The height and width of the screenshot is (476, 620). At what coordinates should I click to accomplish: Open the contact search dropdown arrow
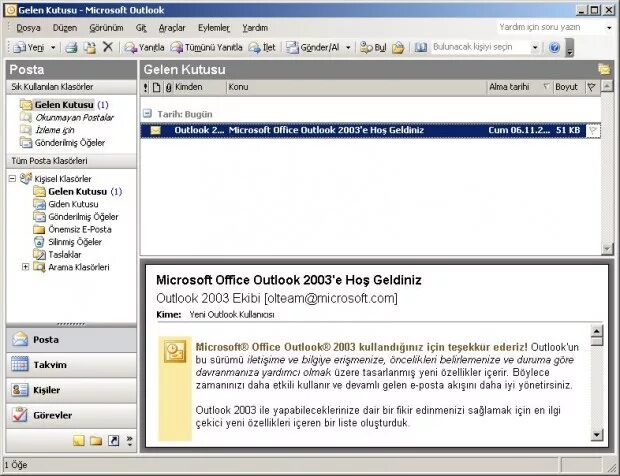pyautogui.click(x=535, y=47)
